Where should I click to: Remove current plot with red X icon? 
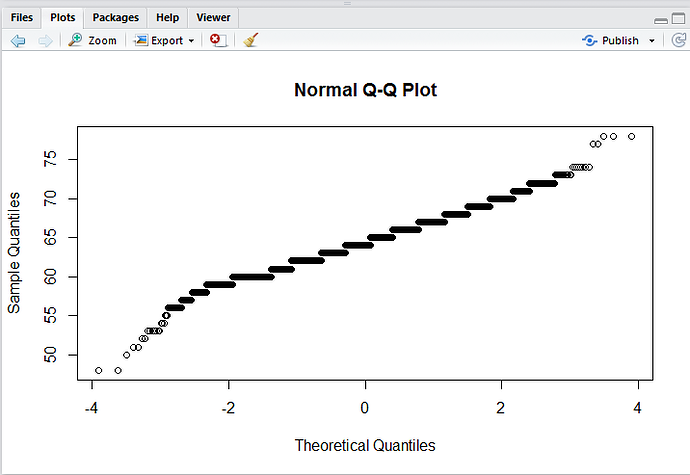point(217,41)
